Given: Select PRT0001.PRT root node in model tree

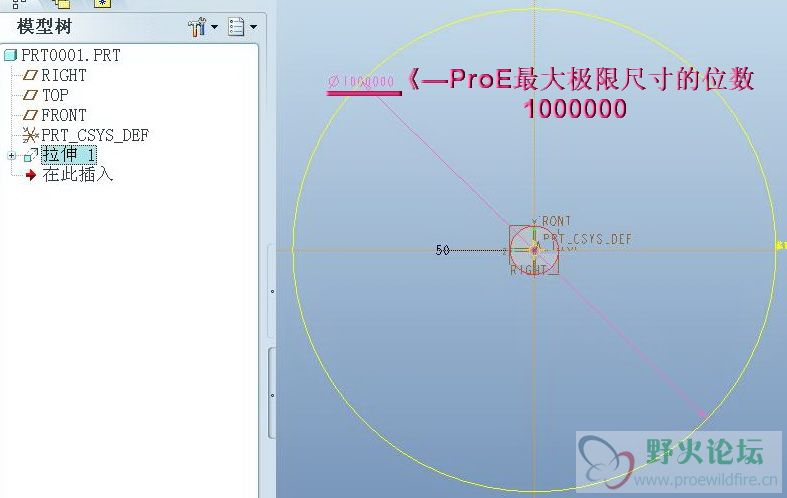Looking at the screenshot, I should click(x=63, y=55).
